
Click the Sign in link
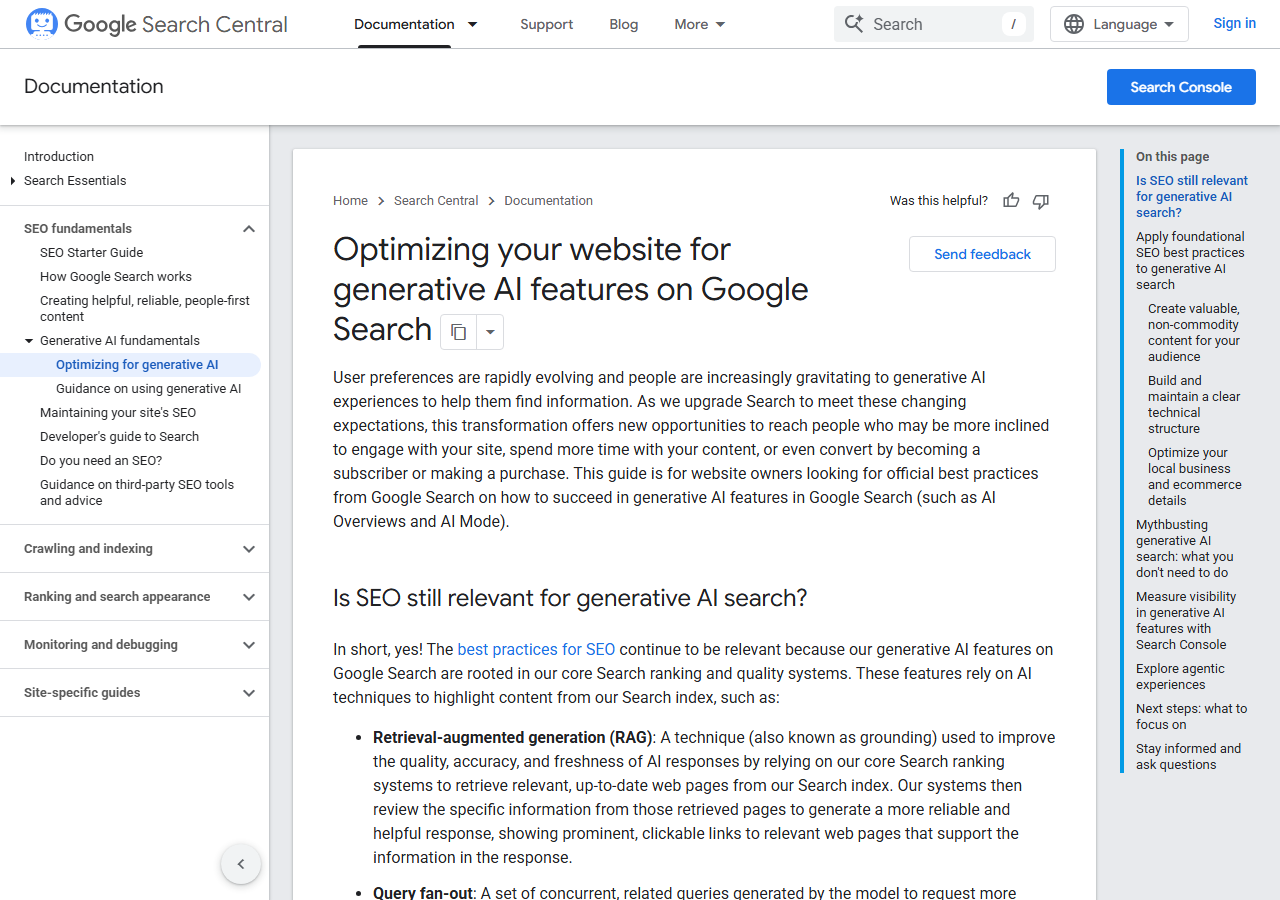point(1235,23)
